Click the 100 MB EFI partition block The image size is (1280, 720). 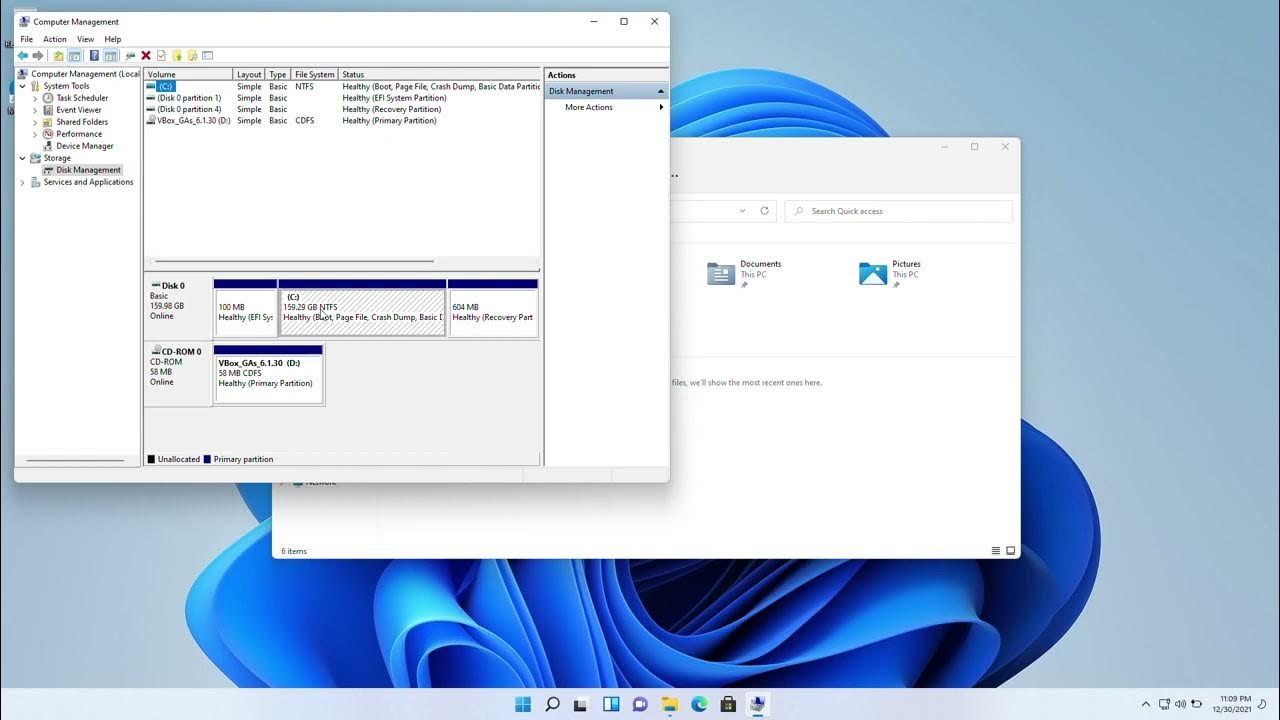[245, 308]
